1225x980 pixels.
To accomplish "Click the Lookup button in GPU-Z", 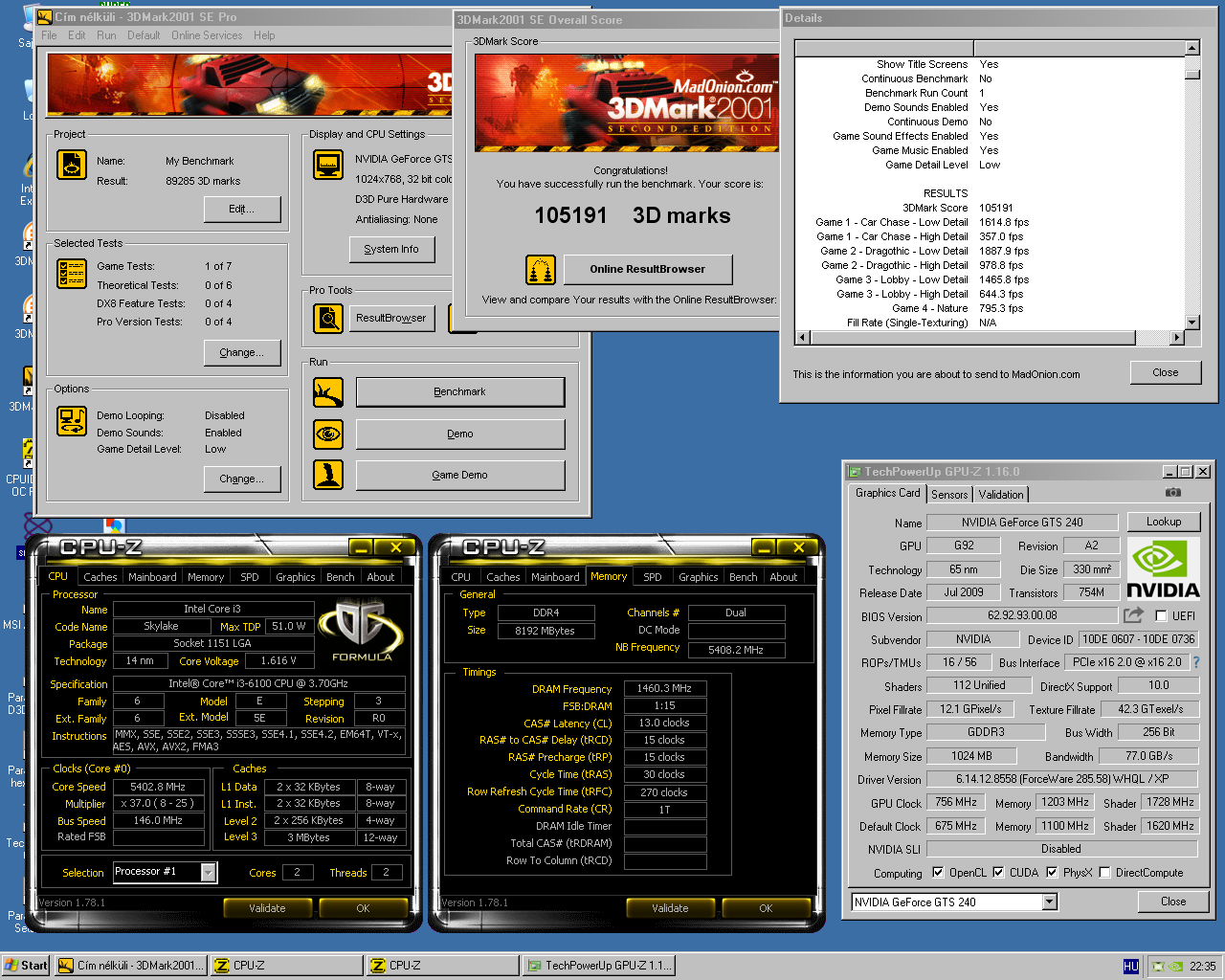I will (x=1164, y=522).
